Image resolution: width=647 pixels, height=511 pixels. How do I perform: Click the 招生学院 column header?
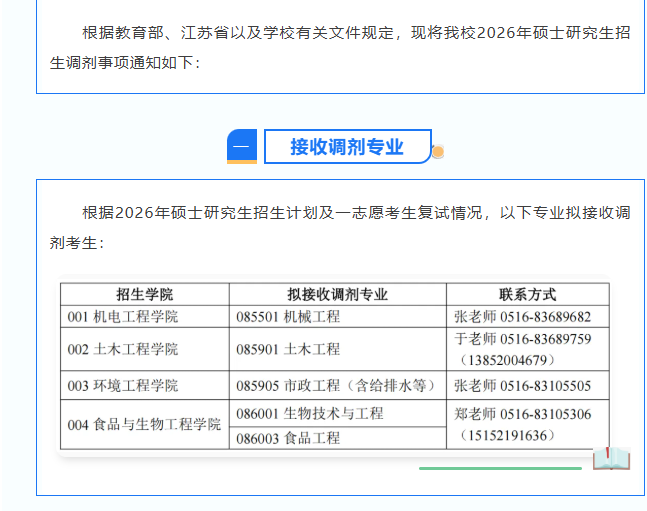click(144, 294)
